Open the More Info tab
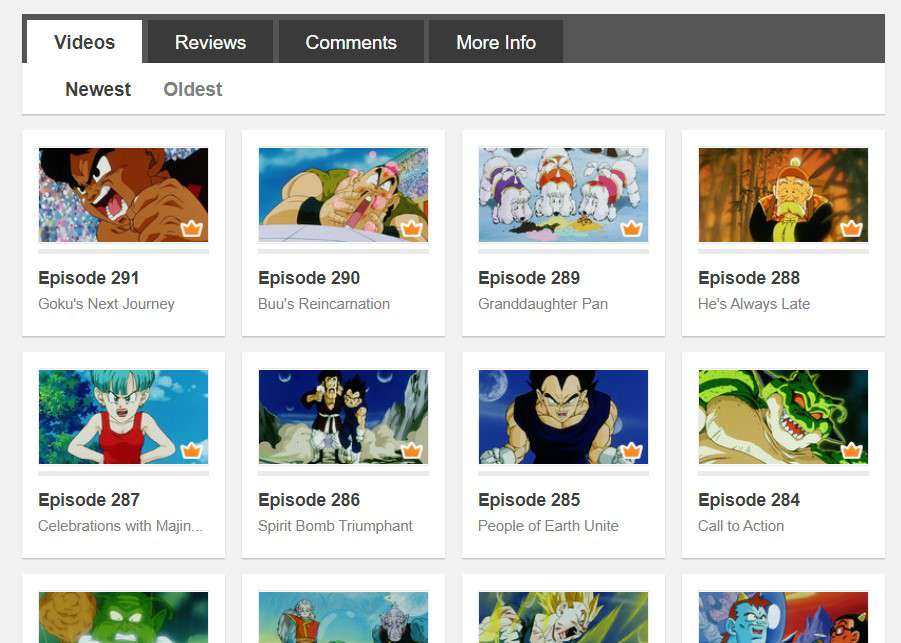Image resolution: width=901 pixels, height=643 pixels. tap(496, 42)
